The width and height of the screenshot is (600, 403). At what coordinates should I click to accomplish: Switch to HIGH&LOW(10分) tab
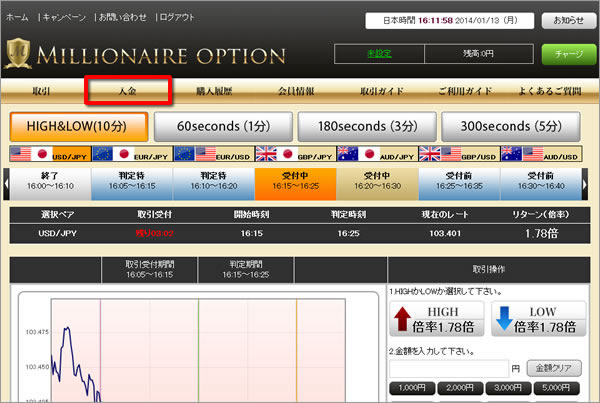point(79,127)
